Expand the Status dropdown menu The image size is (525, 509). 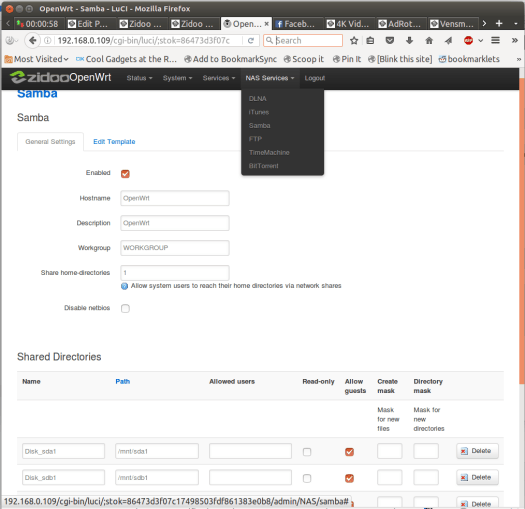[x=139, y=78]
